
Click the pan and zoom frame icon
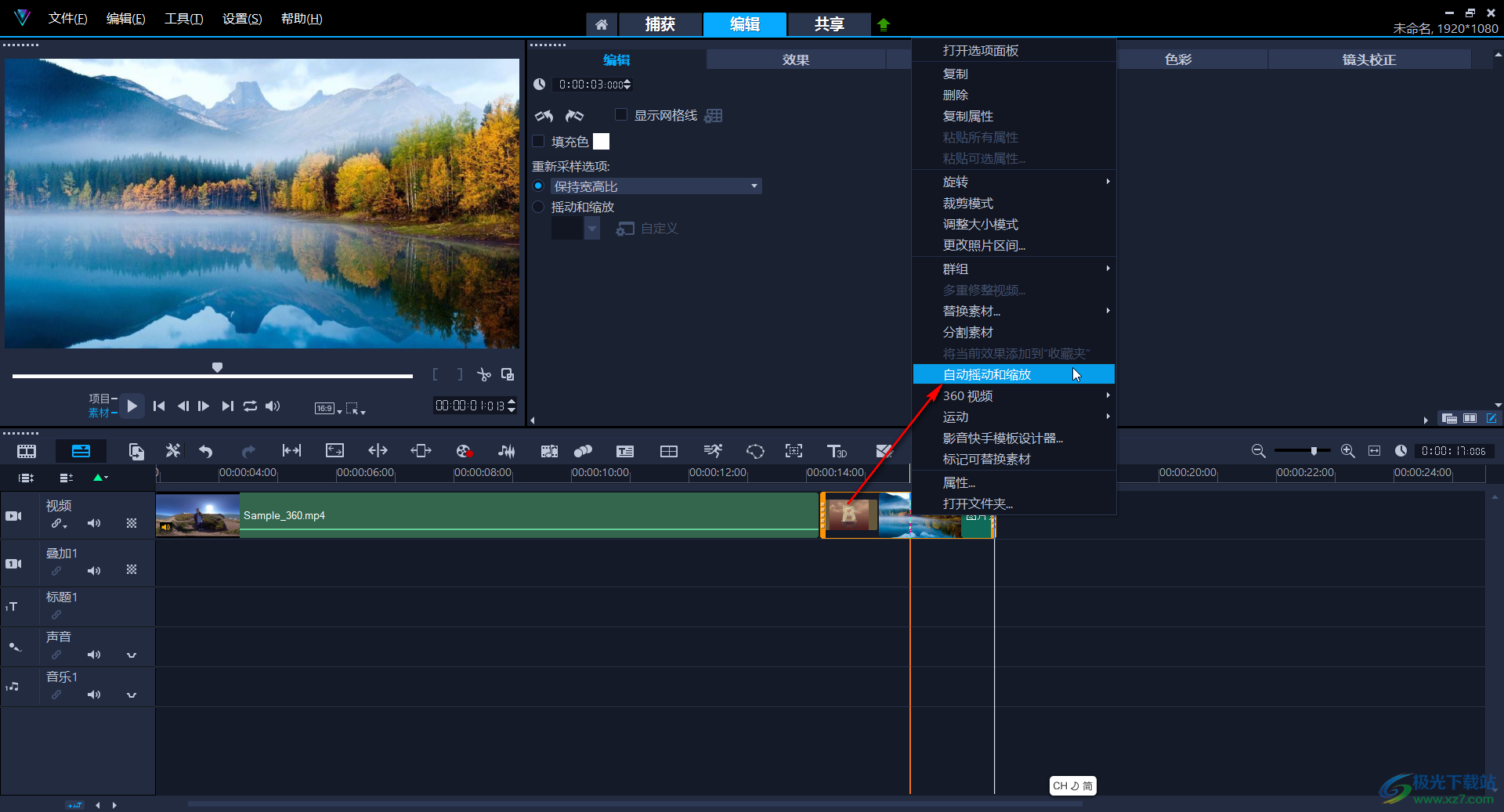[794, 451]
